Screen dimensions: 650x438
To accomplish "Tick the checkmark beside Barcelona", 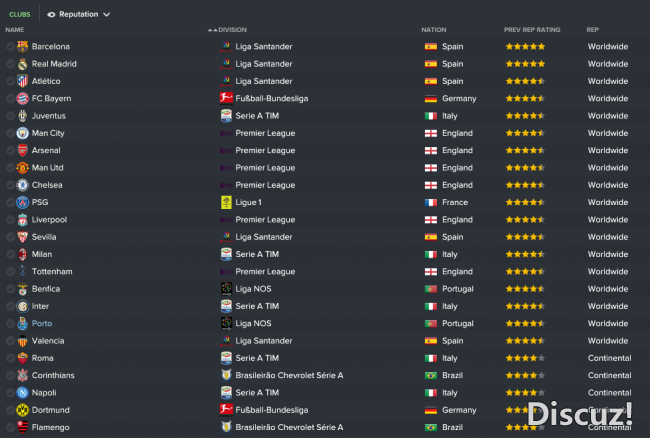I will click(10, 46).
